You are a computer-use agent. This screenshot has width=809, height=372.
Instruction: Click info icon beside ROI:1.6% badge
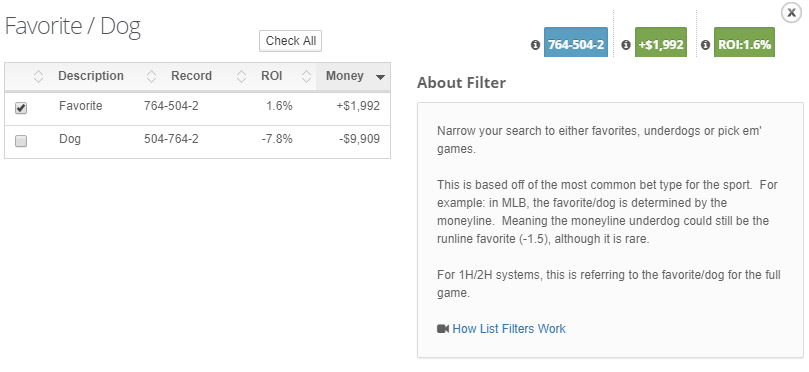click(705, 45)
